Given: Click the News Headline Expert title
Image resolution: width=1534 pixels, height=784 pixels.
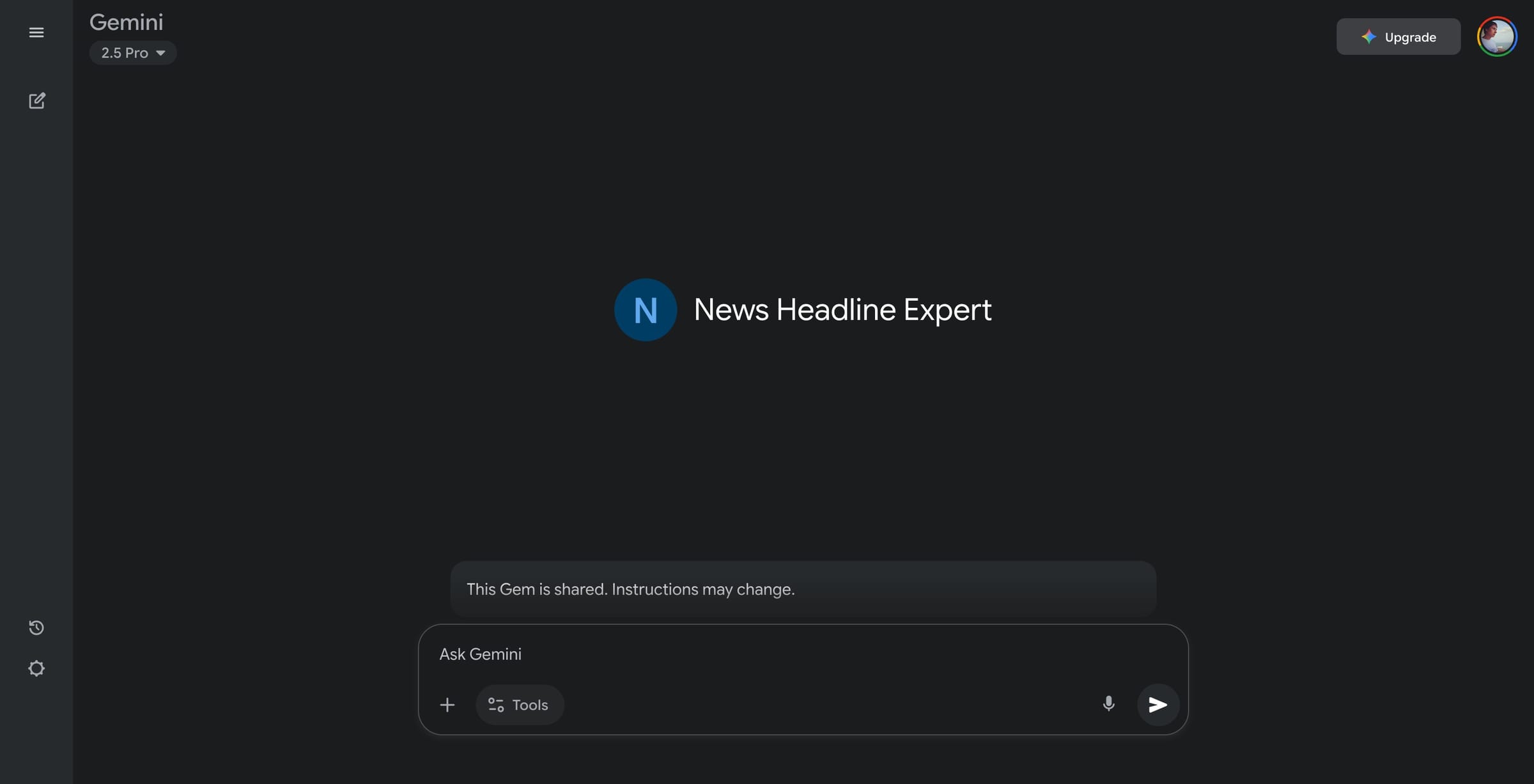Looking at the screenshot, I should [842, 310].
